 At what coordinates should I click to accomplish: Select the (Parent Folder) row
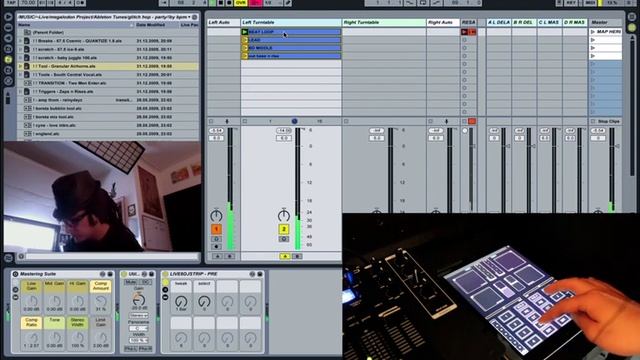pyautogui.click(x=108, y=32)
